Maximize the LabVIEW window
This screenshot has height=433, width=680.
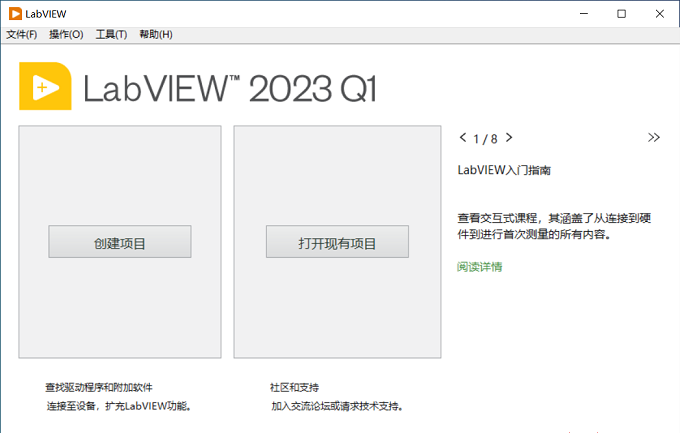(621, 14)
